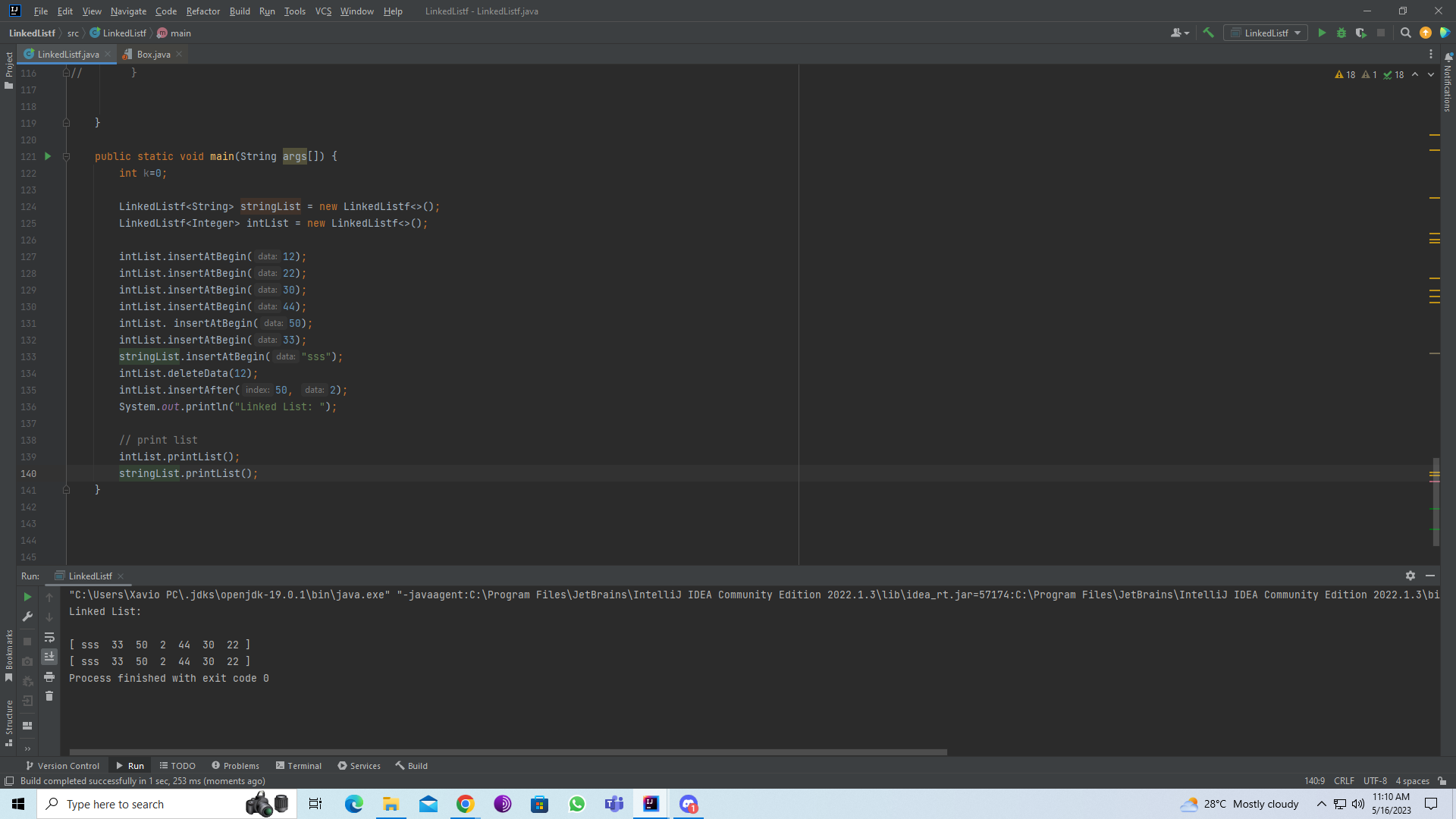Open the IDE updates orange arrow icon
1456x819 pixels.
tap(1426, 33)
